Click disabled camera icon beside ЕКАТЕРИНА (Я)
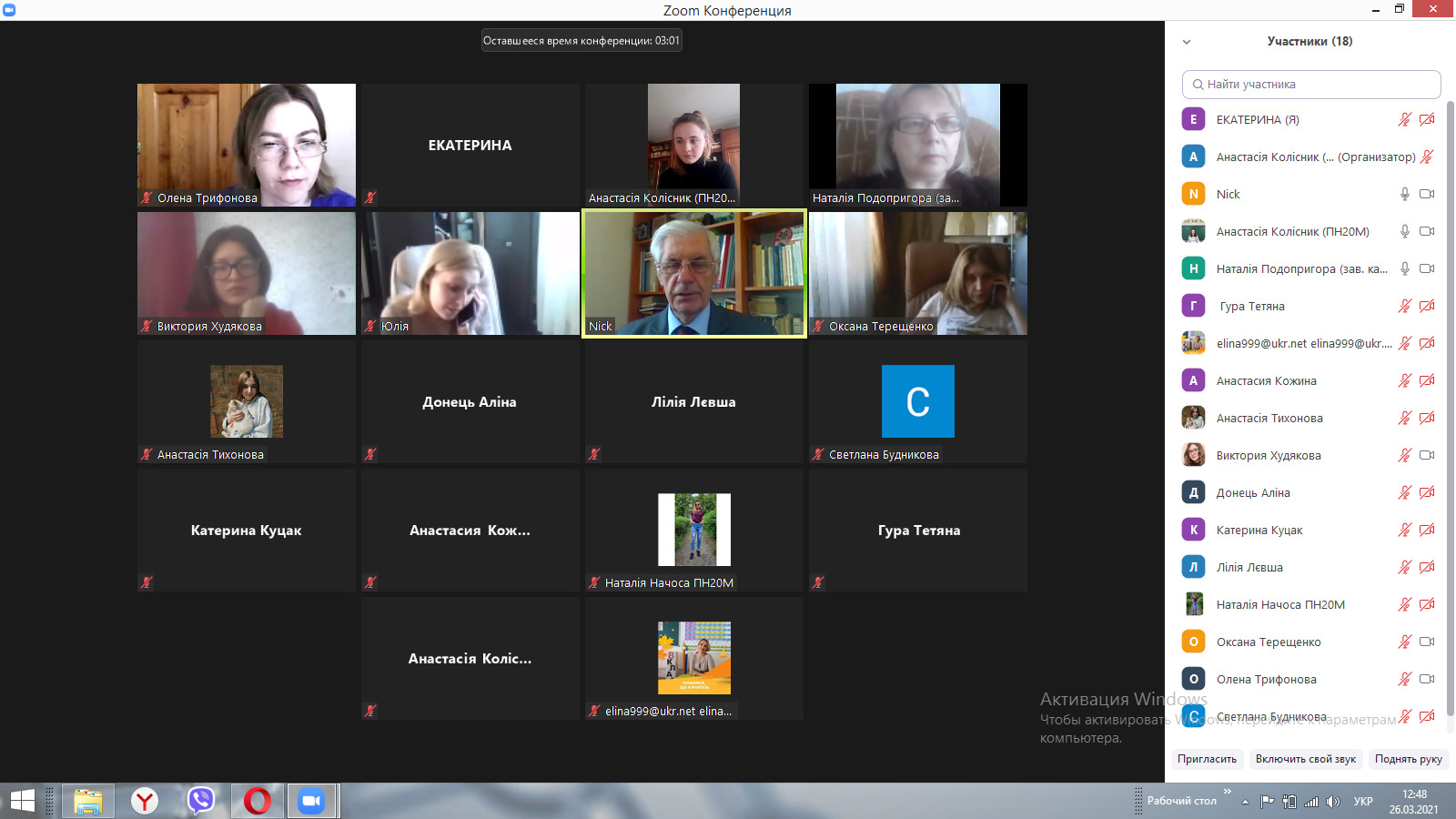The width and height of the screenshot is (1456, 819). click(1427, 119)
